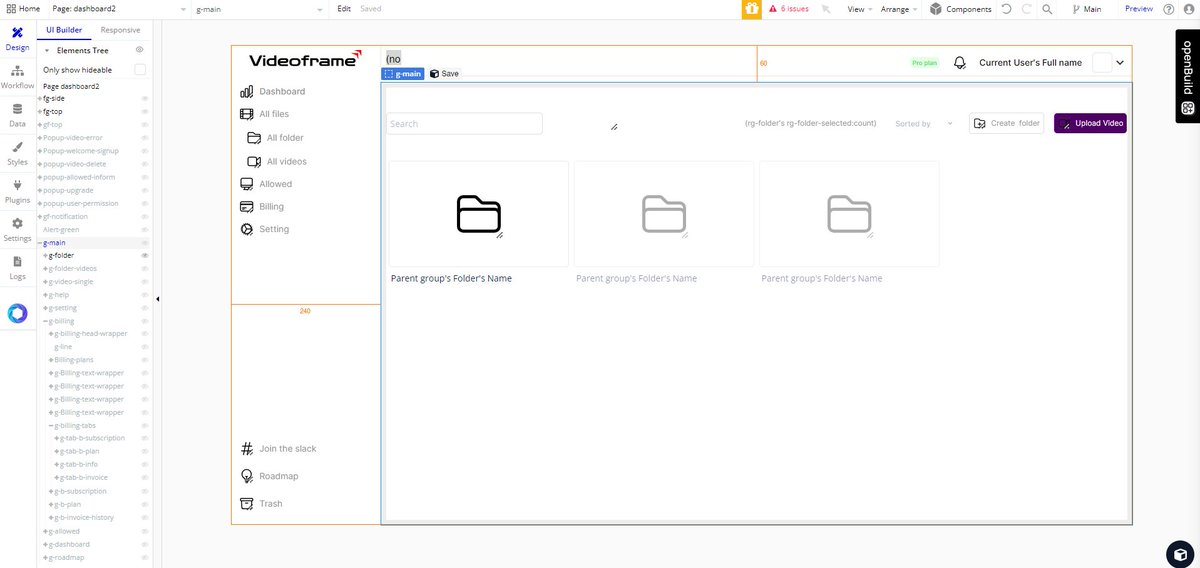Select the All files item on canvas
The image size is (1200, 568).
click(264, 114)
